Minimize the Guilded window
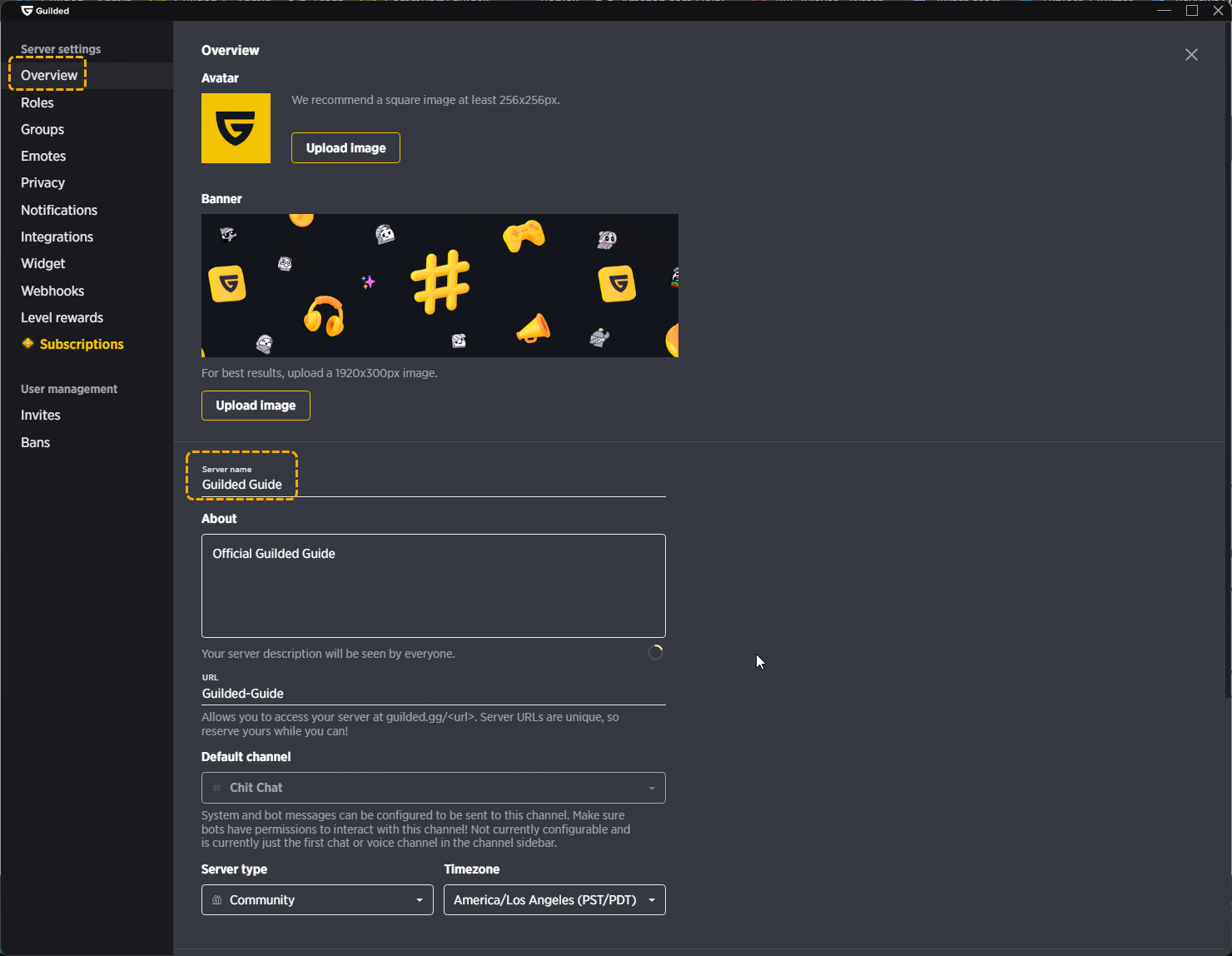Viewport: 1232px width, 956px height. (1165, 10)
